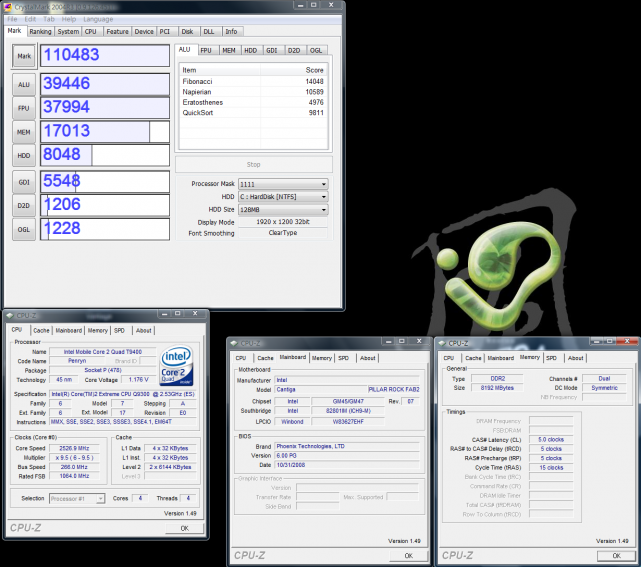Click the HDD score bar showing 8048

[105, 155]
